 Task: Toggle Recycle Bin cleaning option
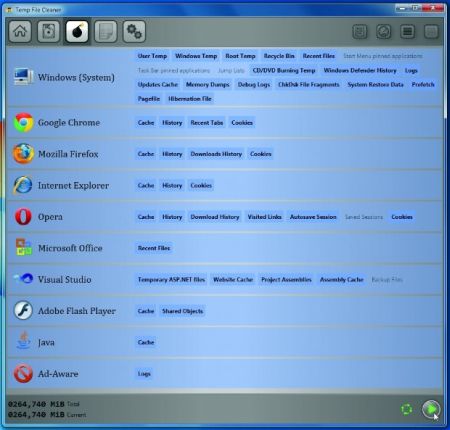coord(279,56)
